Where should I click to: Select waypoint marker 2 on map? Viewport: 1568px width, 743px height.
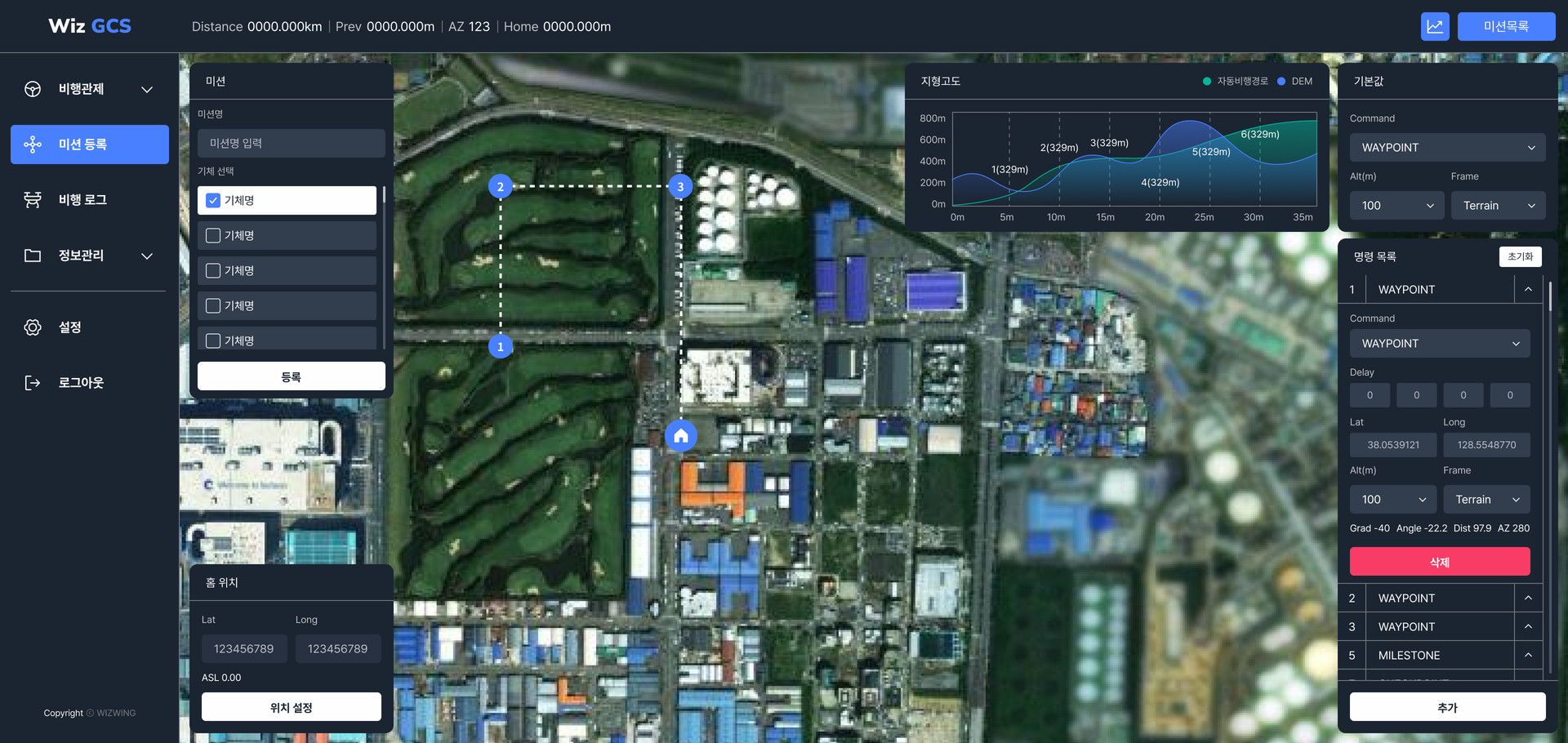[x=501, y=186]
